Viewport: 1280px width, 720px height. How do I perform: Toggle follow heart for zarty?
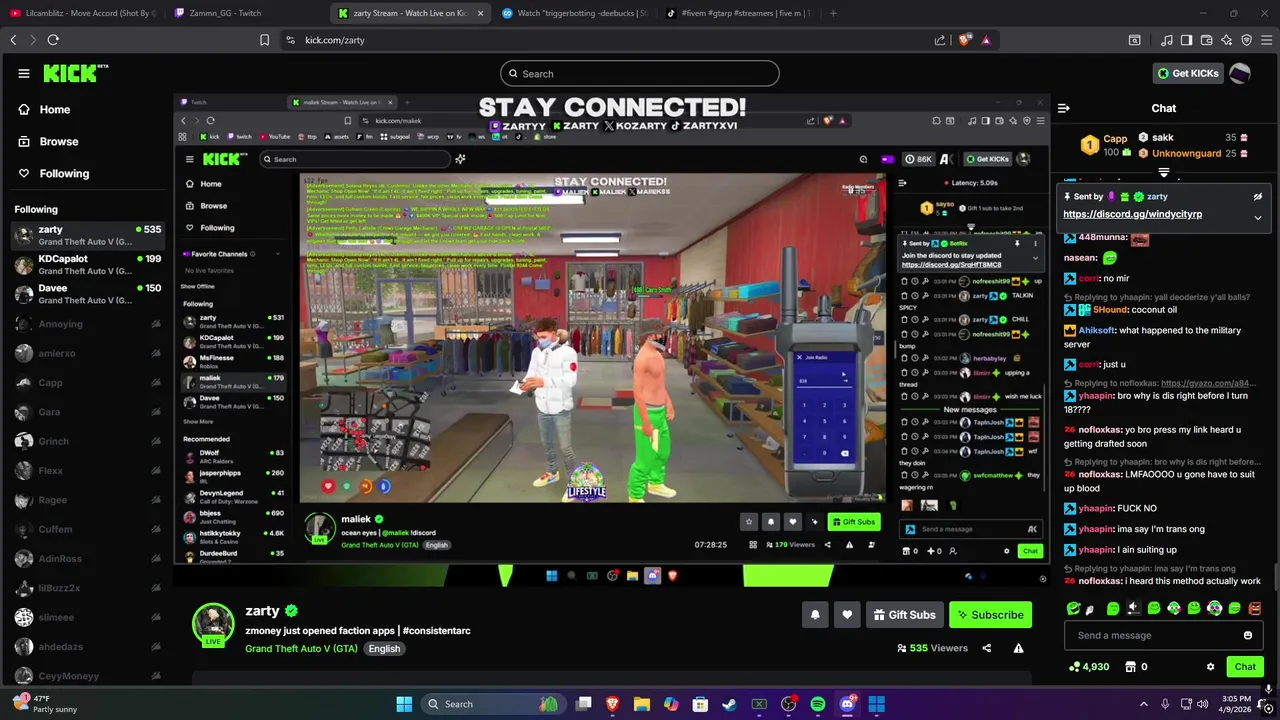click(847, 615)
